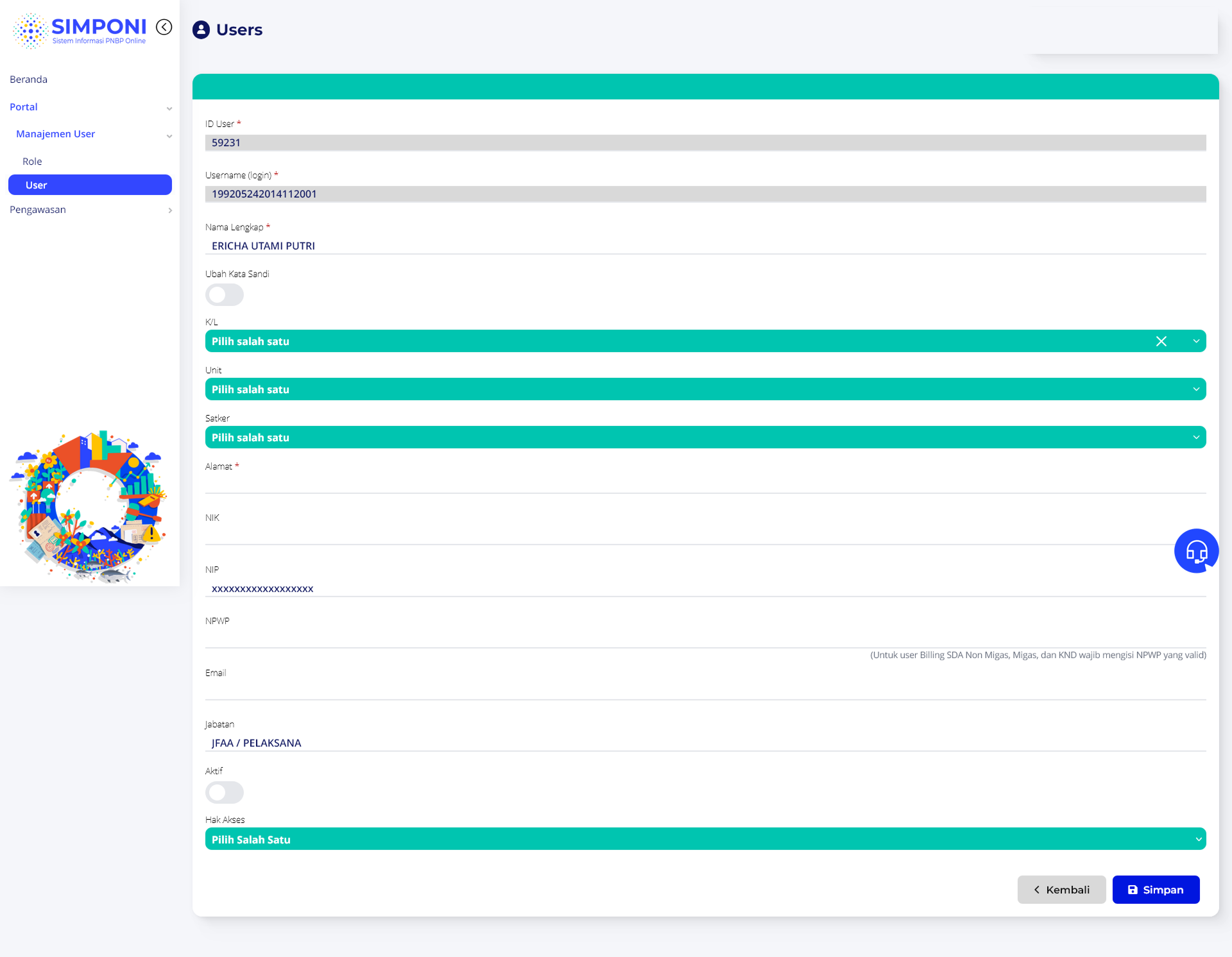Click the Users profile icon in header
This screenshot has width=1232, height=957.
(201, 30)
